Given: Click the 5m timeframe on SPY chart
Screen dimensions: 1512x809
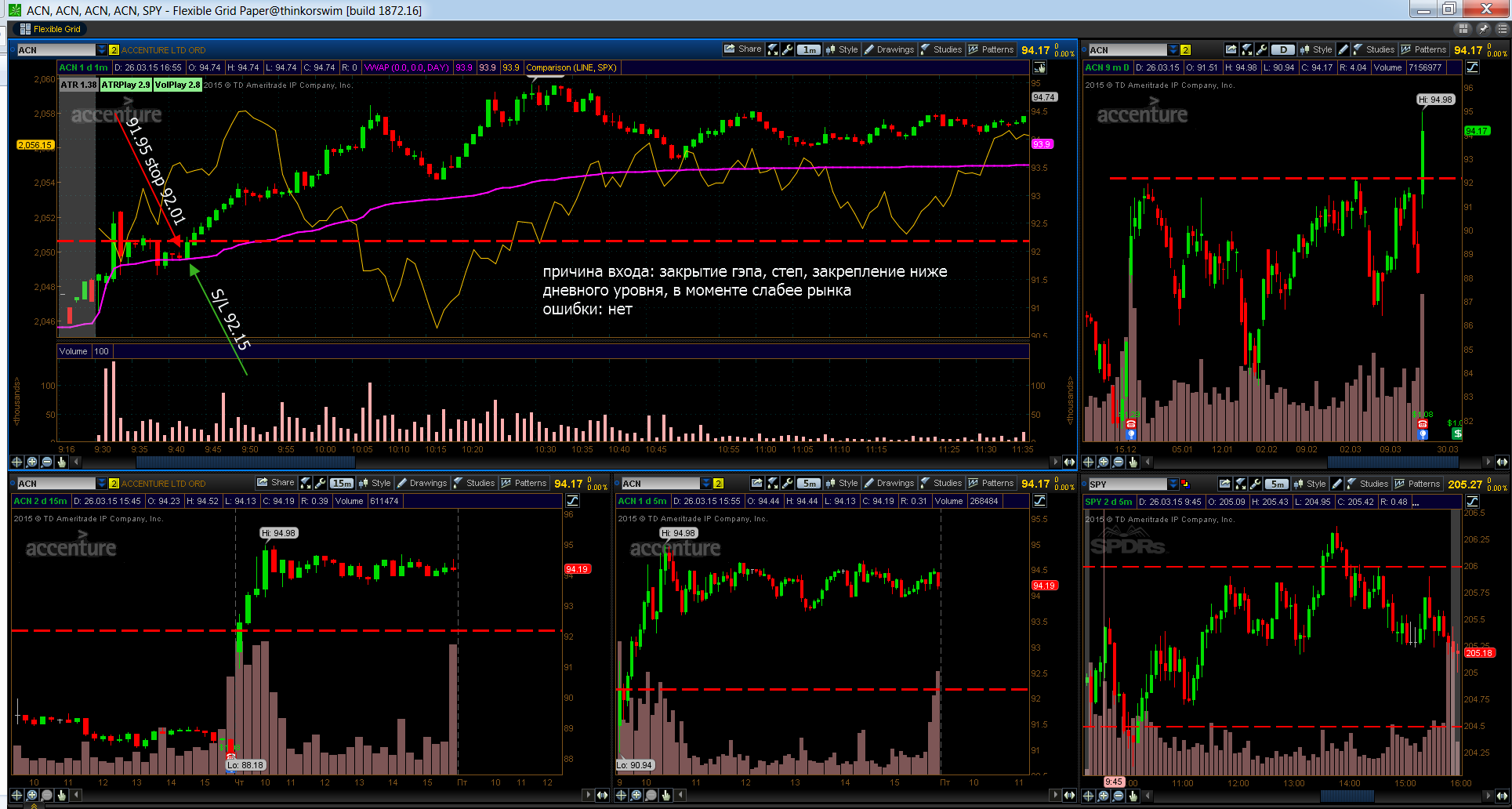Looking at the screenshot, I should click(1277, 484).
